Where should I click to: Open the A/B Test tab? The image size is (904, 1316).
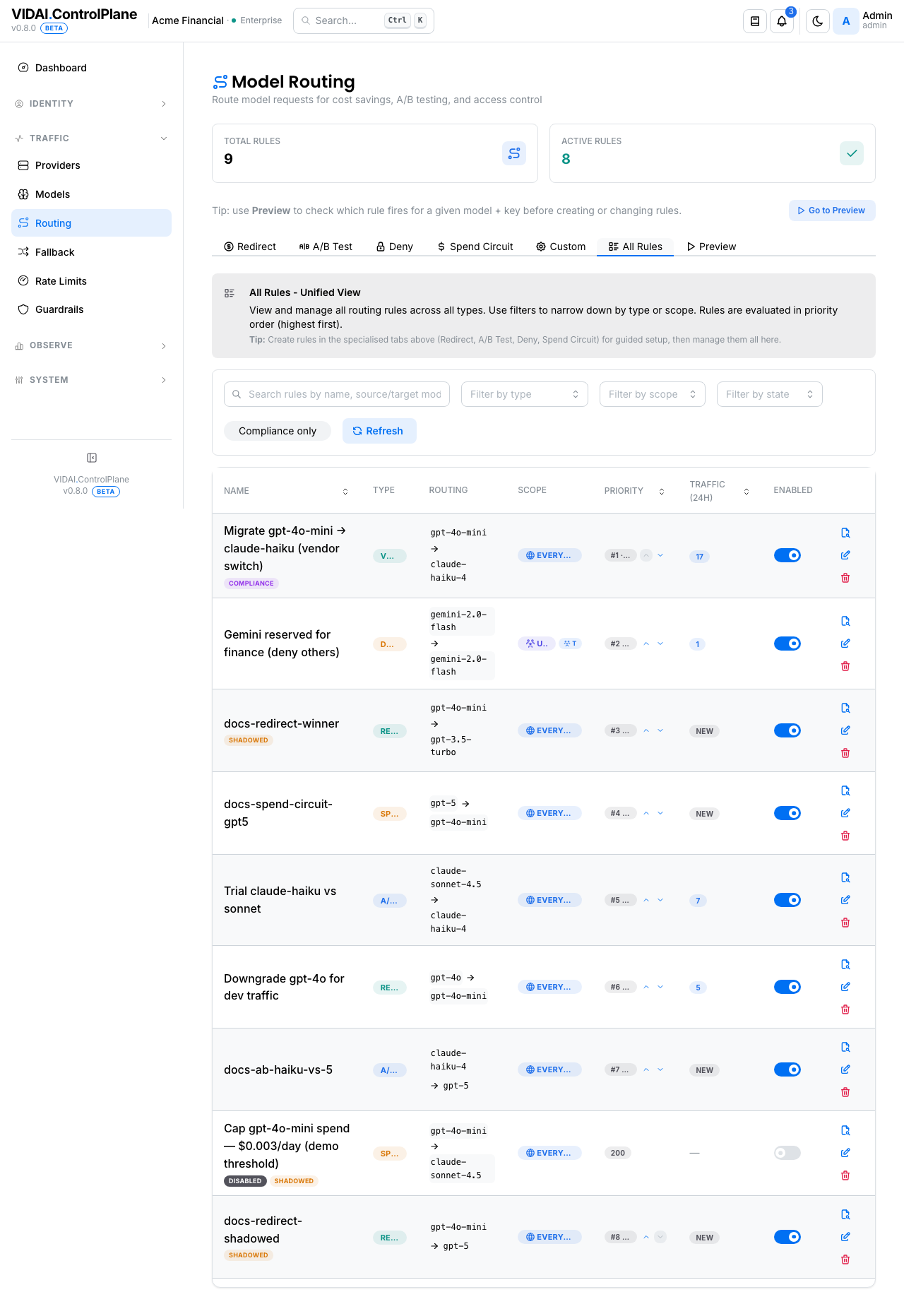(326, 247)
